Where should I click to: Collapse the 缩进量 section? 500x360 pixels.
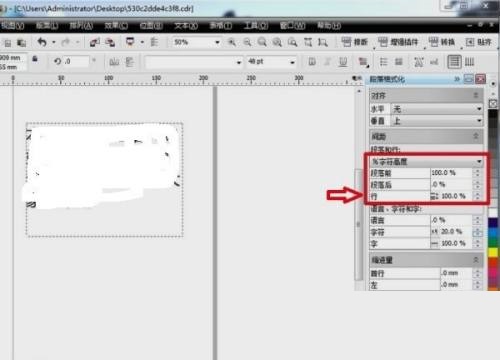point(476,260)
